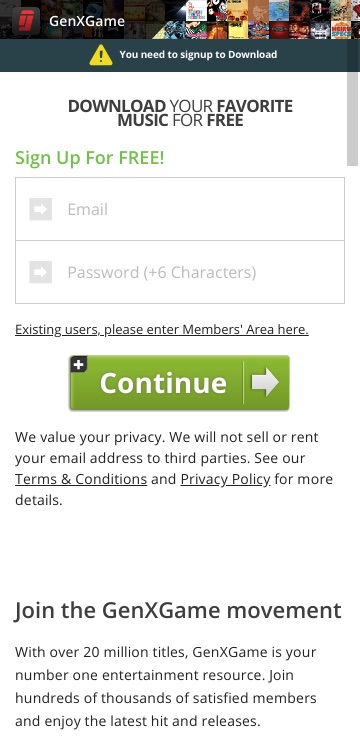Open the Privacy Policy link
The height and width of the screenshot is (740, 360).
(226, 479)
